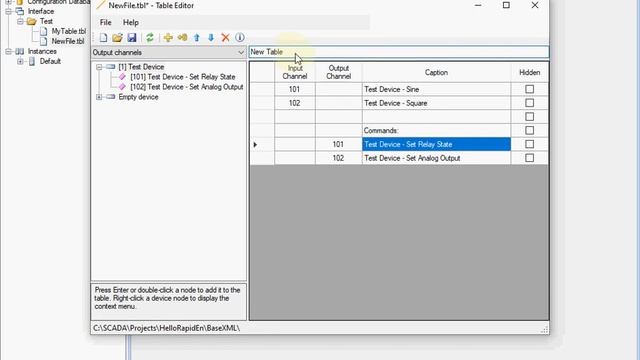Screen dimensions: 640x360
Task: Toggle Hidden for Set Relay State row
Action: pos(529,144)
